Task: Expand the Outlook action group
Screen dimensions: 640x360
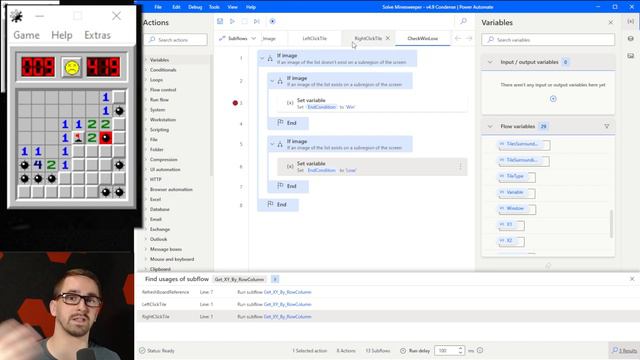Action: (158, 239)
